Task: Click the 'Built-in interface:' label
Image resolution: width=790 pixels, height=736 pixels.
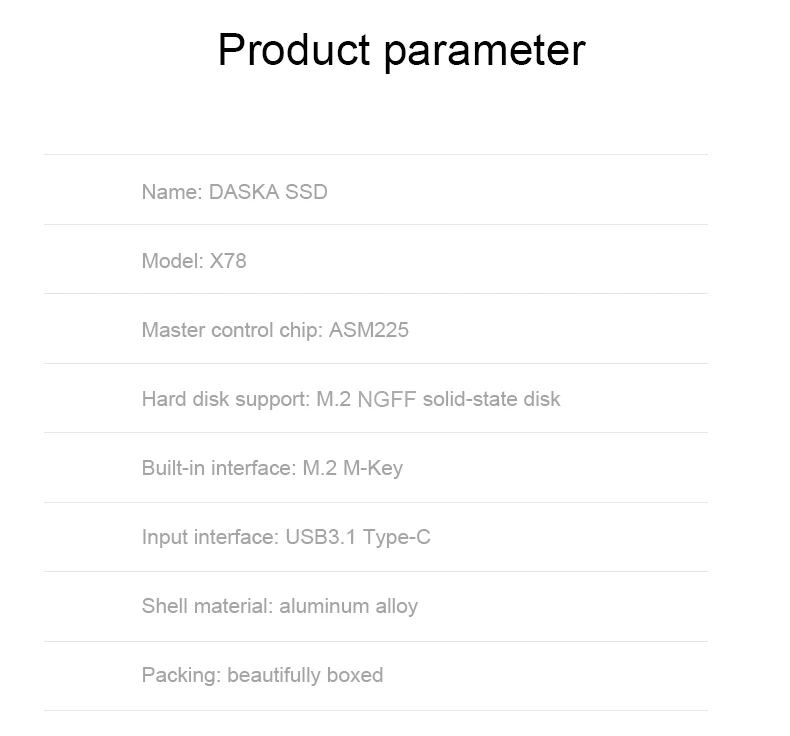Action: pyautogui.click(x=218, y=468)
